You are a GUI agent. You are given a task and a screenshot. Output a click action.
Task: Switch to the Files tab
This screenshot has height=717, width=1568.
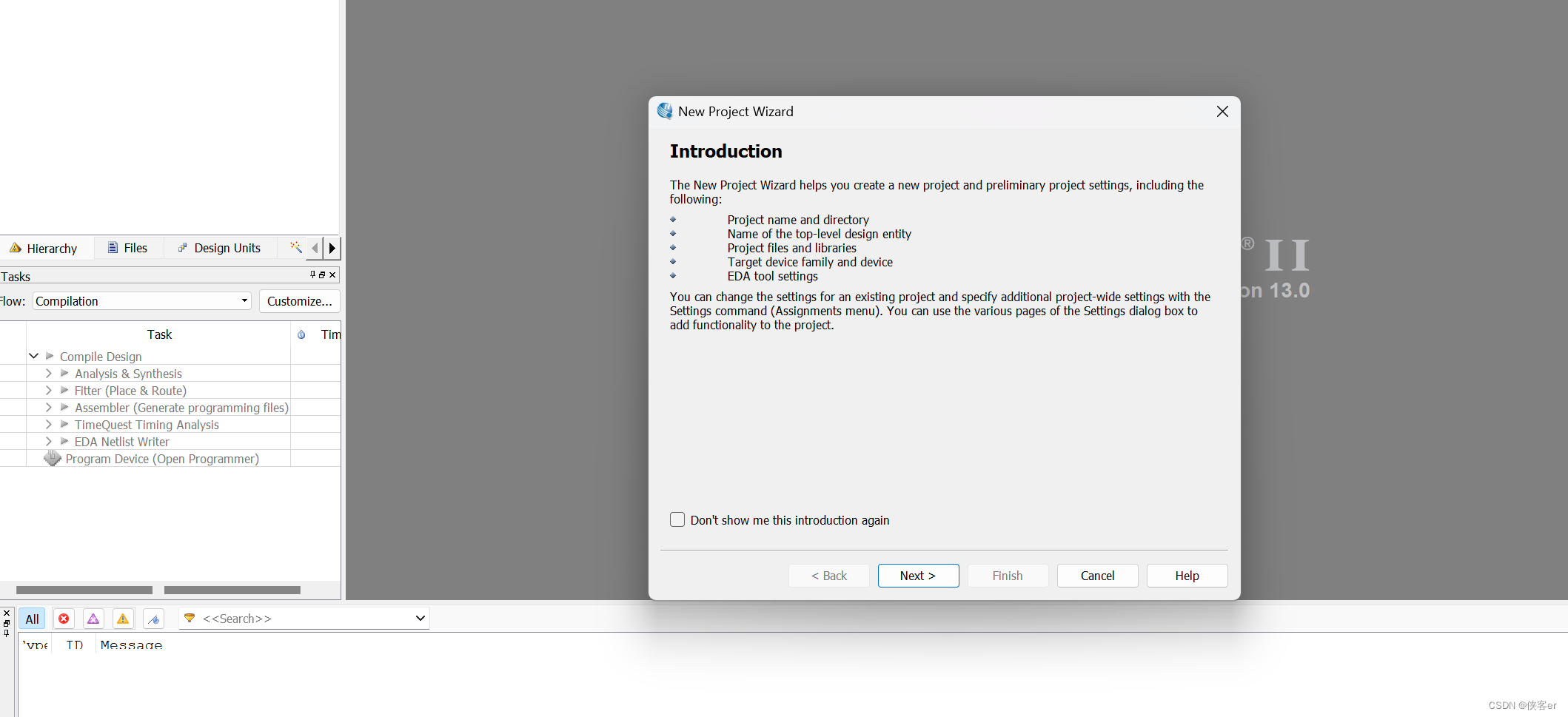(128, 248)
